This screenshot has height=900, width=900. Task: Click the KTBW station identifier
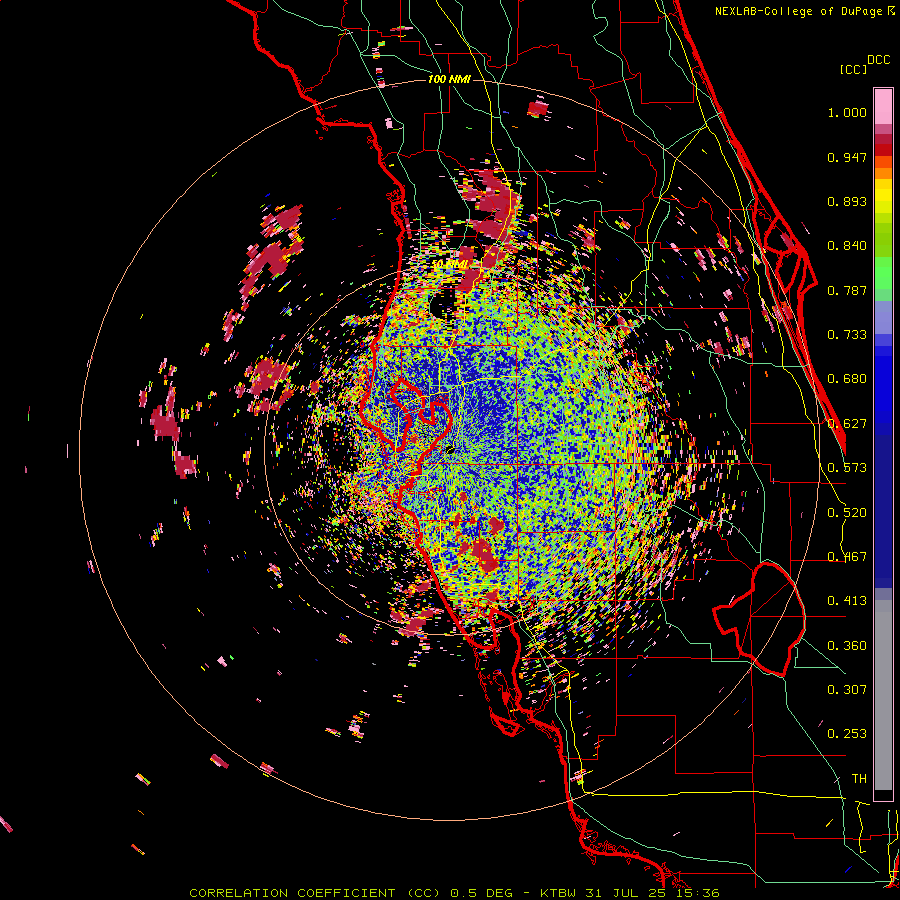click(557, 893)
